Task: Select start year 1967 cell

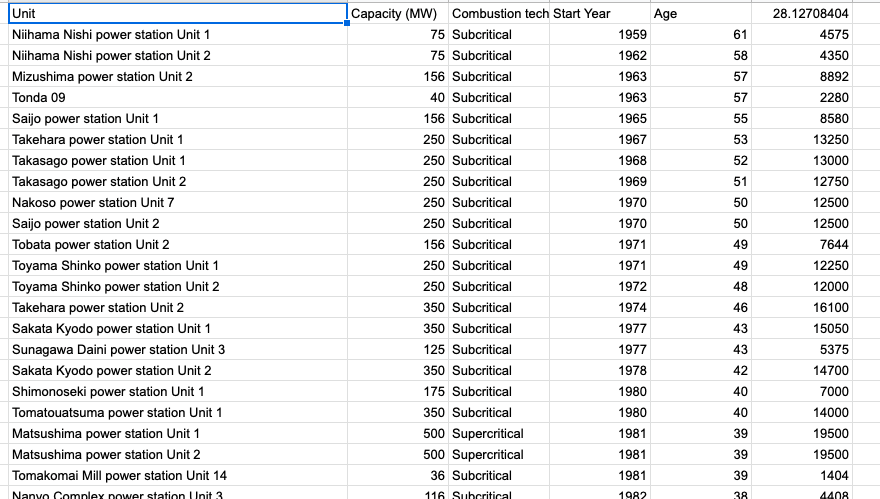Action: click(x=600, y=140)
